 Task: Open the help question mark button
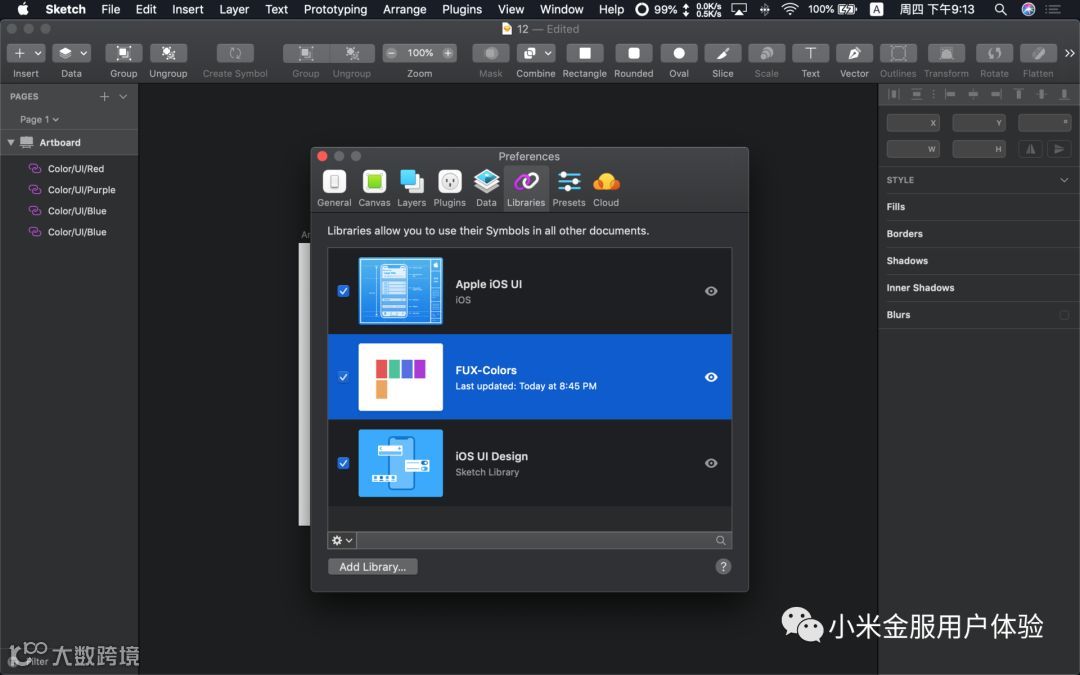(x=723, y=566)
